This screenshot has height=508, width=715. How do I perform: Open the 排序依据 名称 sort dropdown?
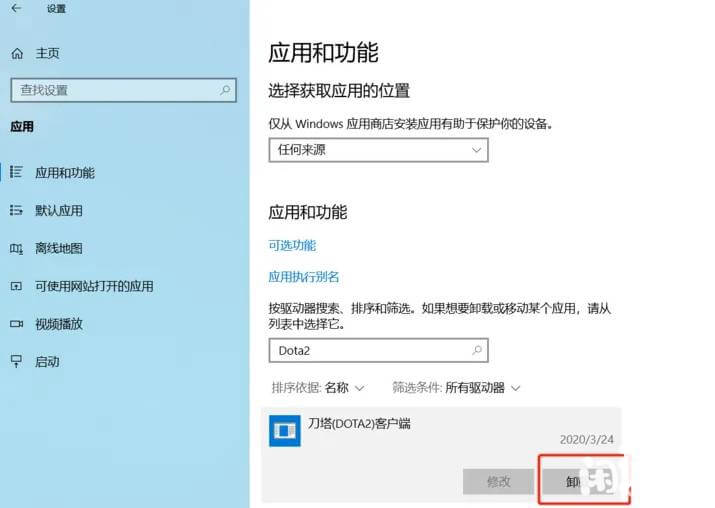point(318,388)
